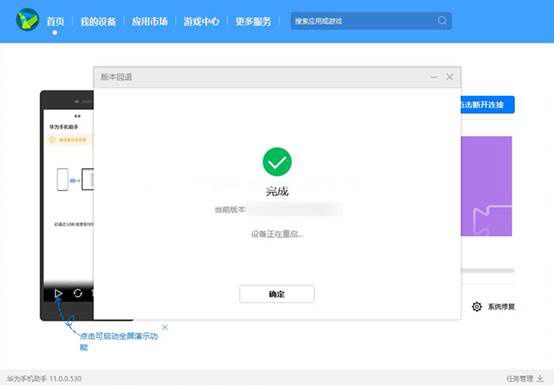The image size is (554, 386).
Task: Click the download arrow icon
Action: pyautogui.click(x=540, y=379)
